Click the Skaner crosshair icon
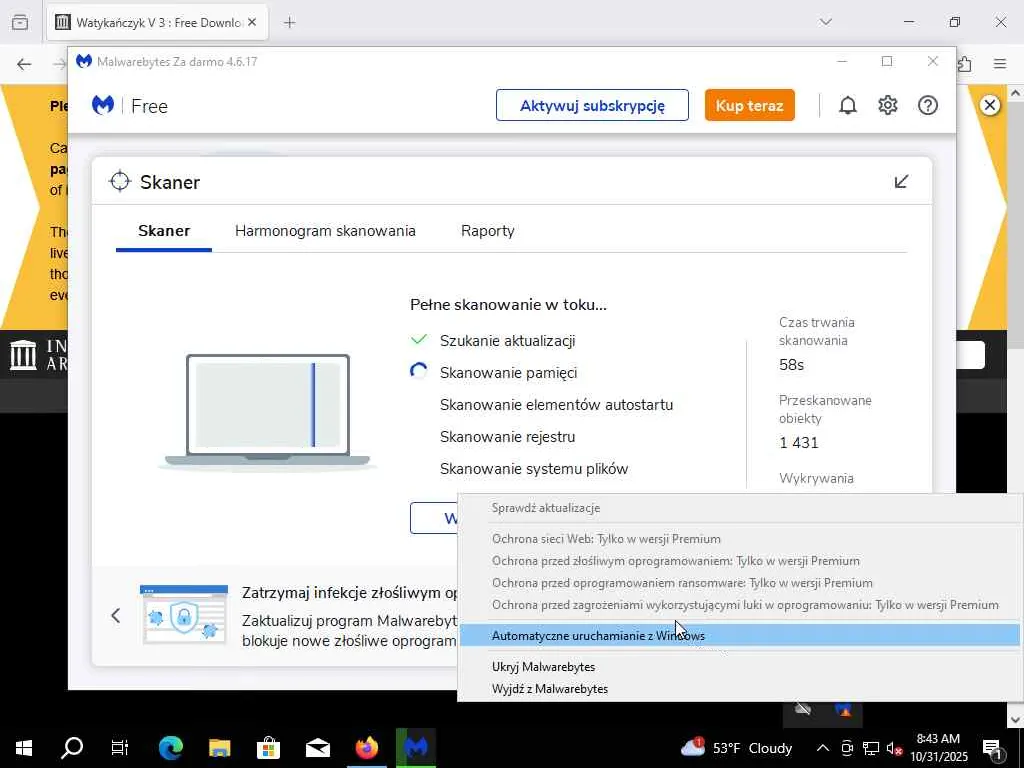The height and width of the screenshot is (768, 1024). point(120,182)
